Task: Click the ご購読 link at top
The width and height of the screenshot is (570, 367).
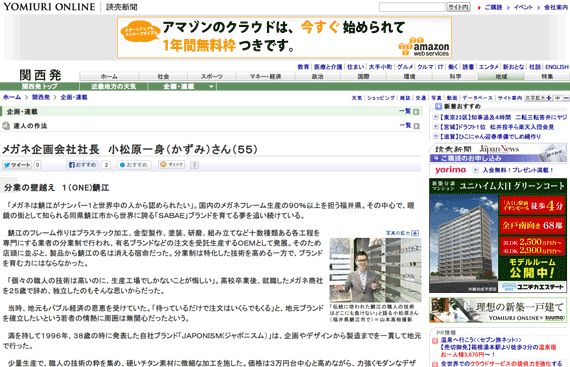Action: pos(493,7)
